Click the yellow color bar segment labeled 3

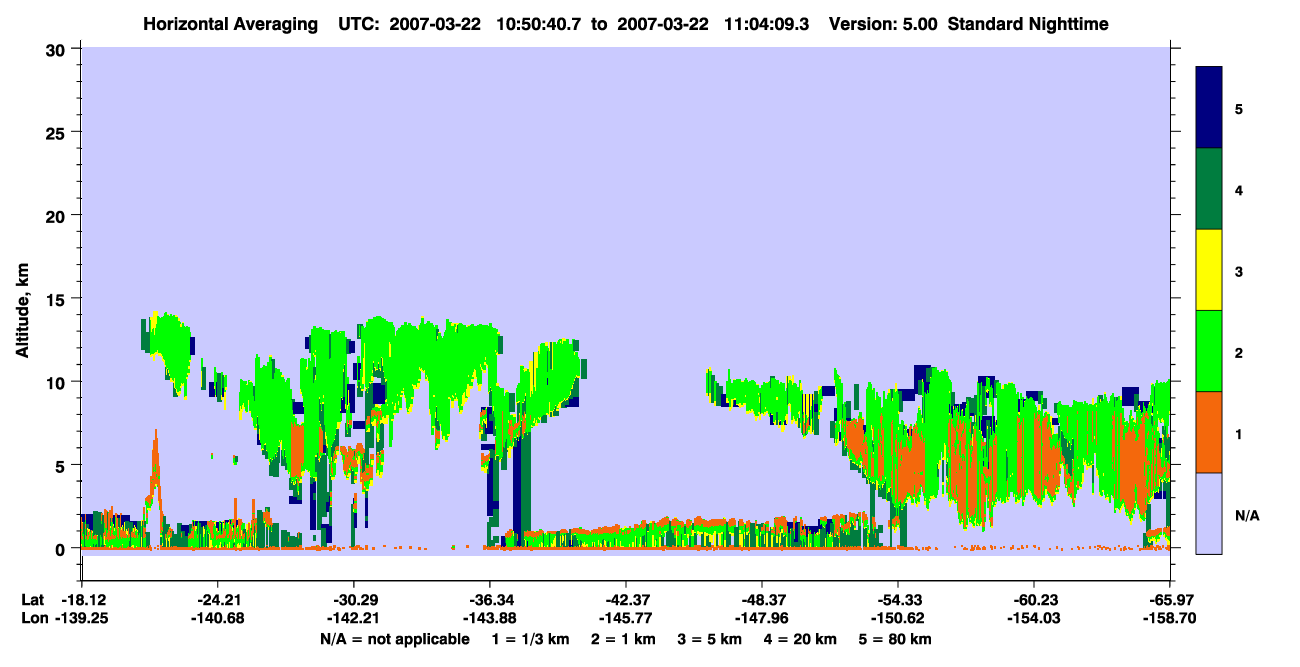(1209, 270)
